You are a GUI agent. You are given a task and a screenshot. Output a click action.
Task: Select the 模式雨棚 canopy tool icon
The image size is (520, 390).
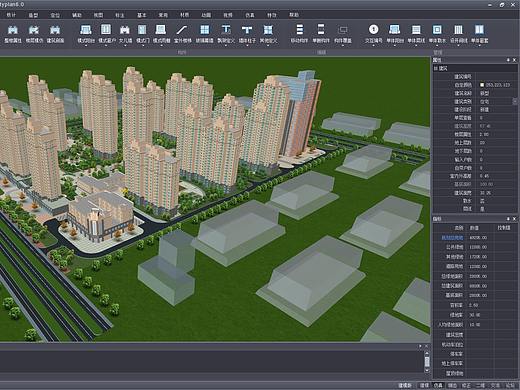pos(161,30)
